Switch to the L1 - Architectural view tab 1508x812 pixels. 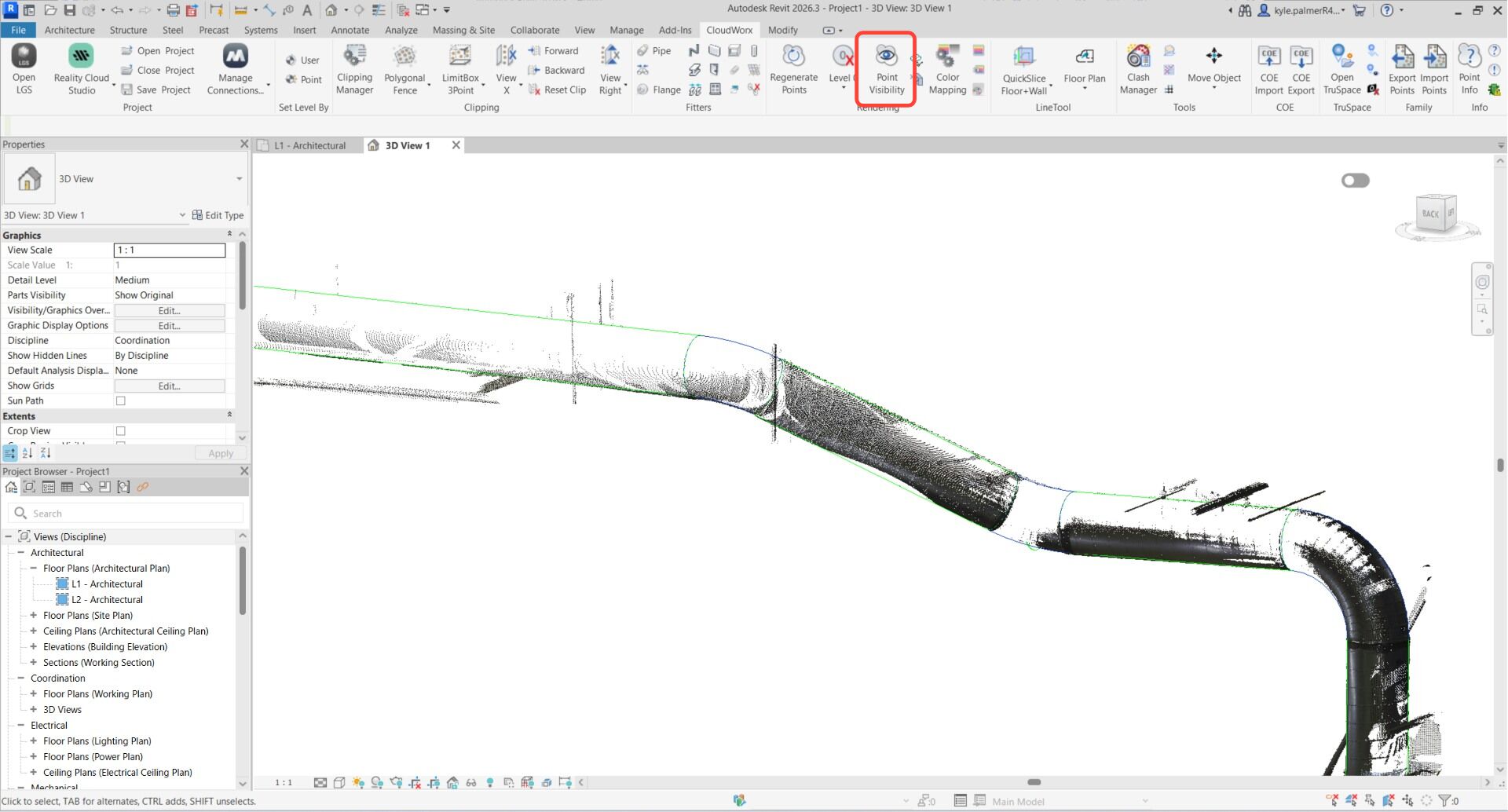click(310, 145)
